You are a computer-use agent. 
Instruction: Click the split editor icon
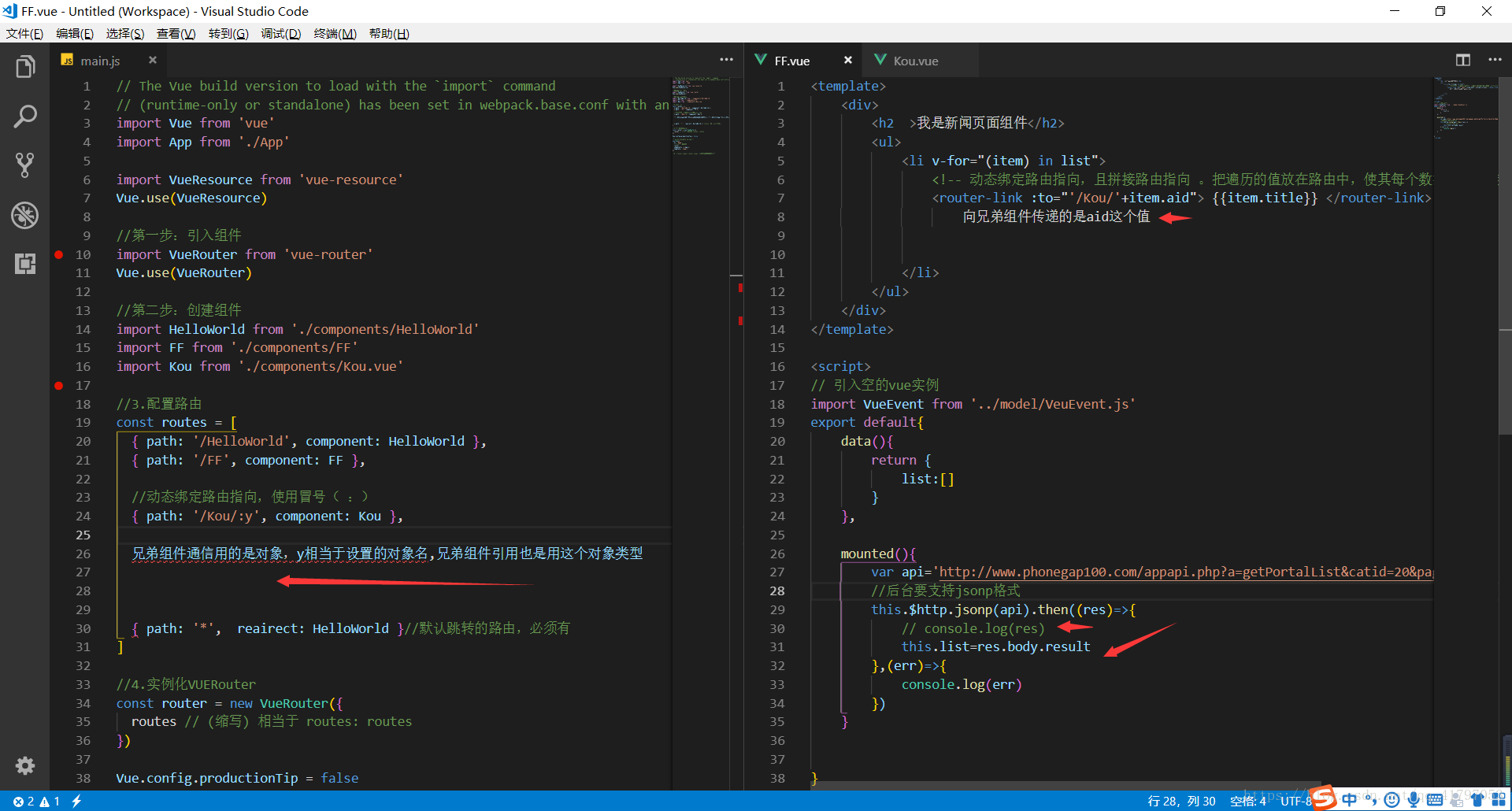click(1463, 60)
